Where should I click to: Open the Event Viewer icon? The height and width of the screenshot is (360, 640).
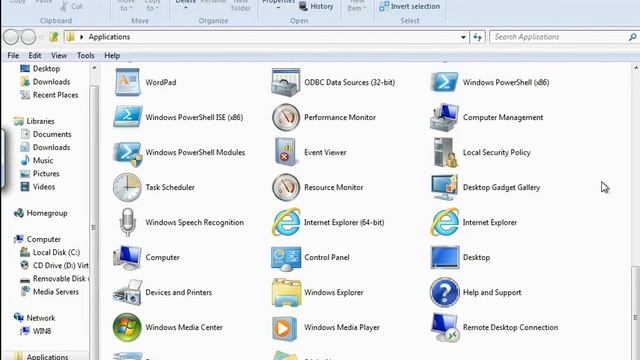click(286, 152)
